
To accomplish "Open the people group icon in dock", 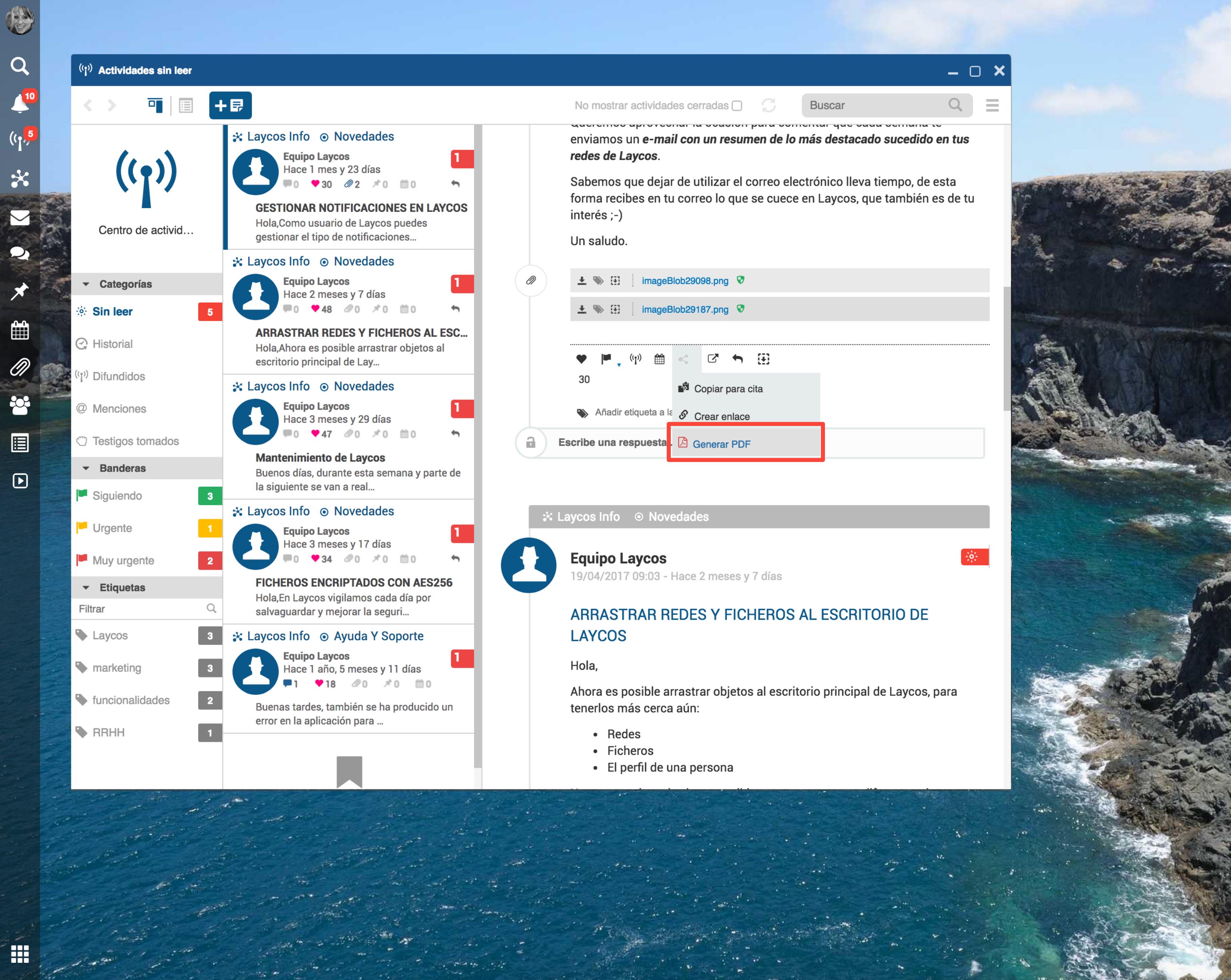I will (x=19, y=405).
